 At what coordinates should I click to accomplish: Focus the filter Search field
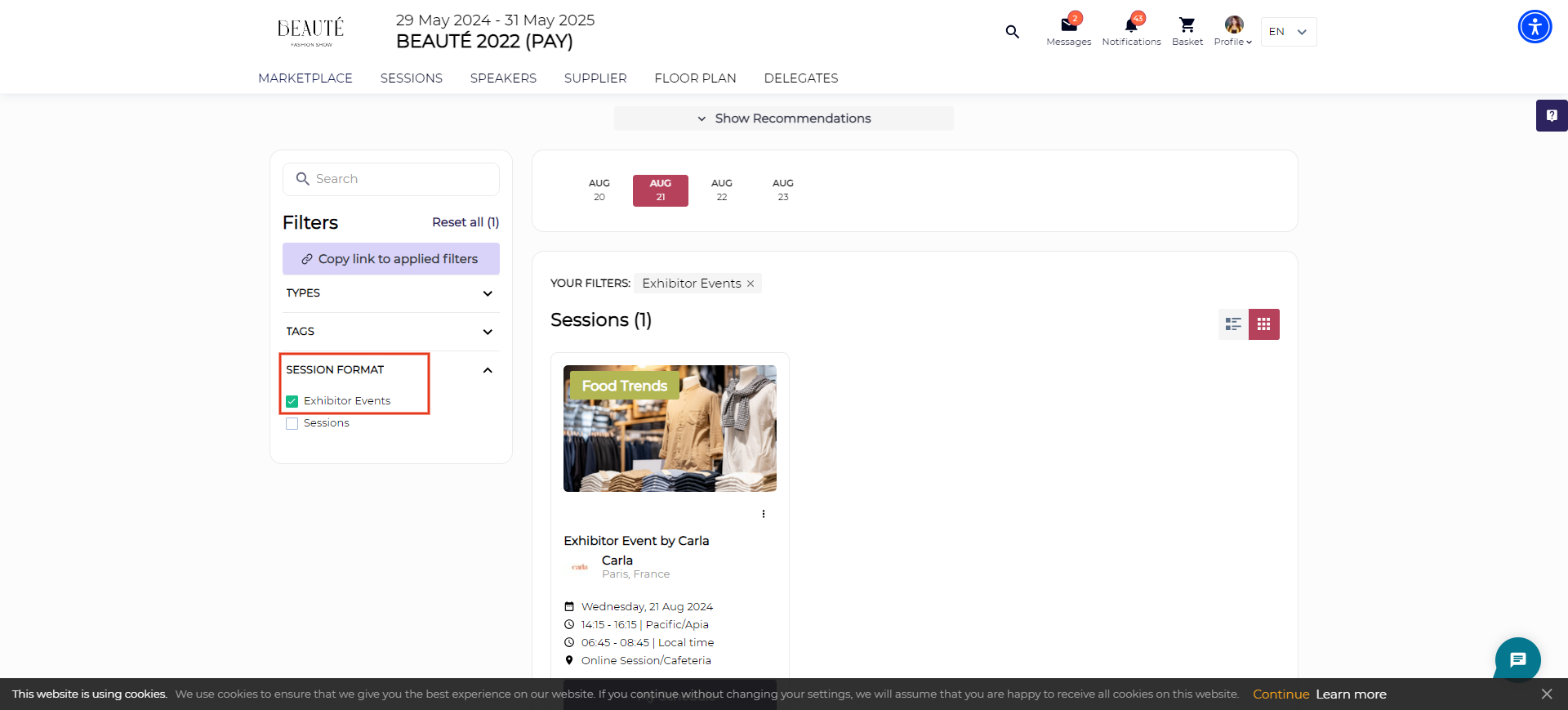pos(391,179)
